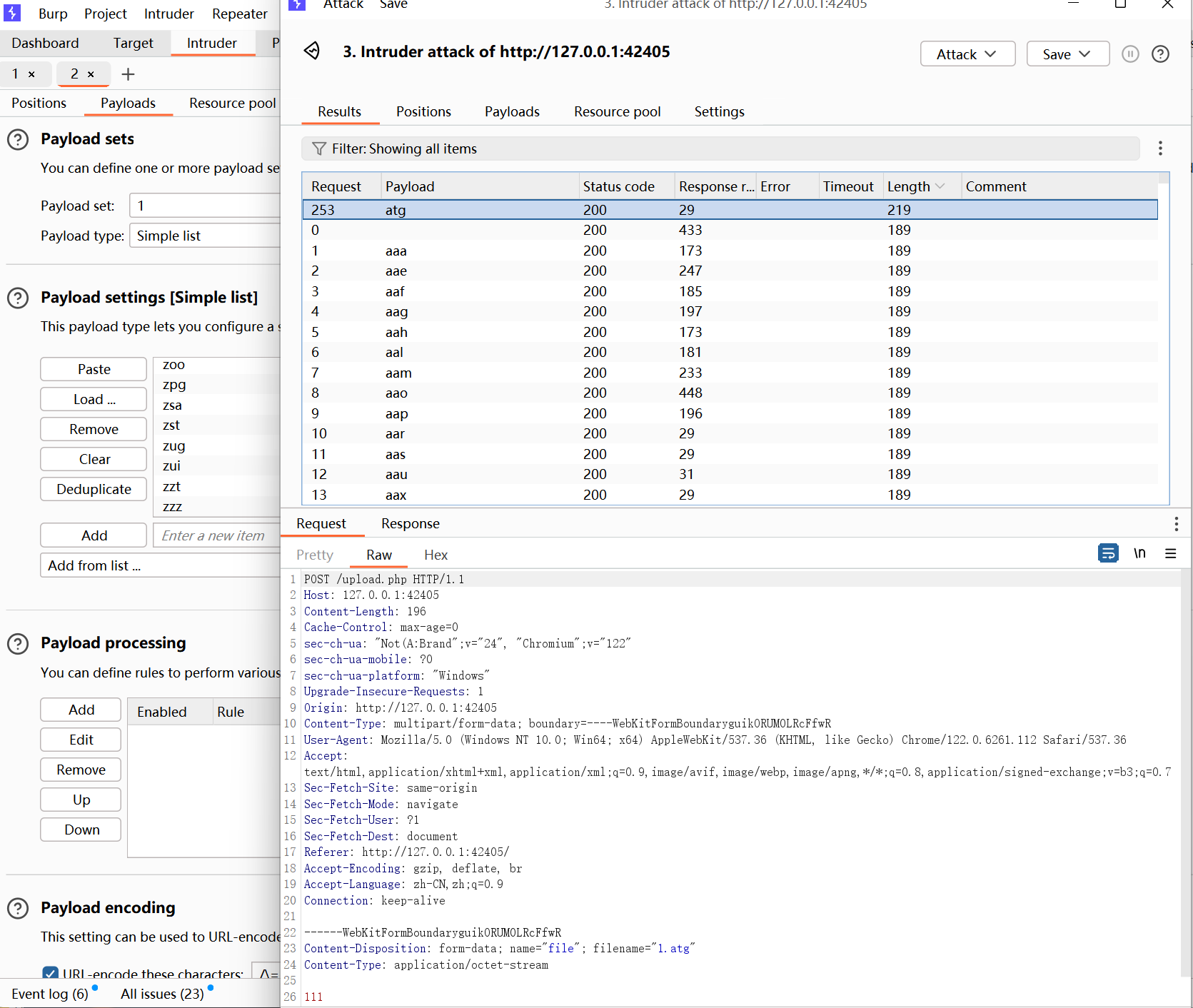1193x1008 pixels.
Task: Close the attack window
Action: click(1167, 4)
